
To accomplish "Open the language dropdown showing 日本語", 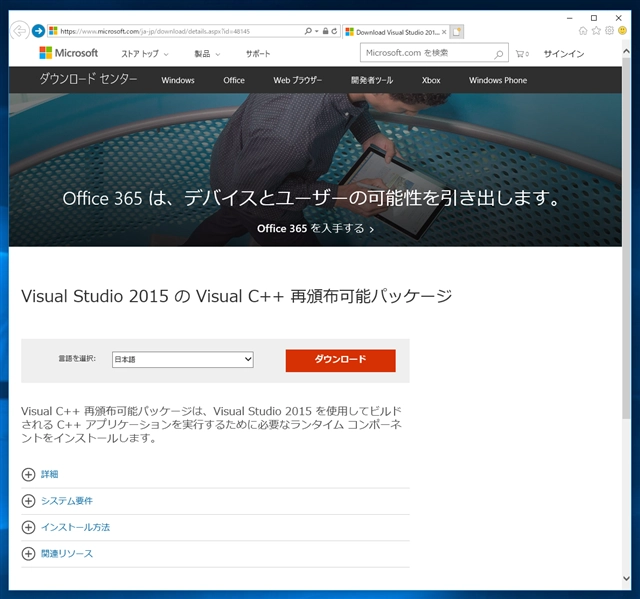I will tap(182, 359).
